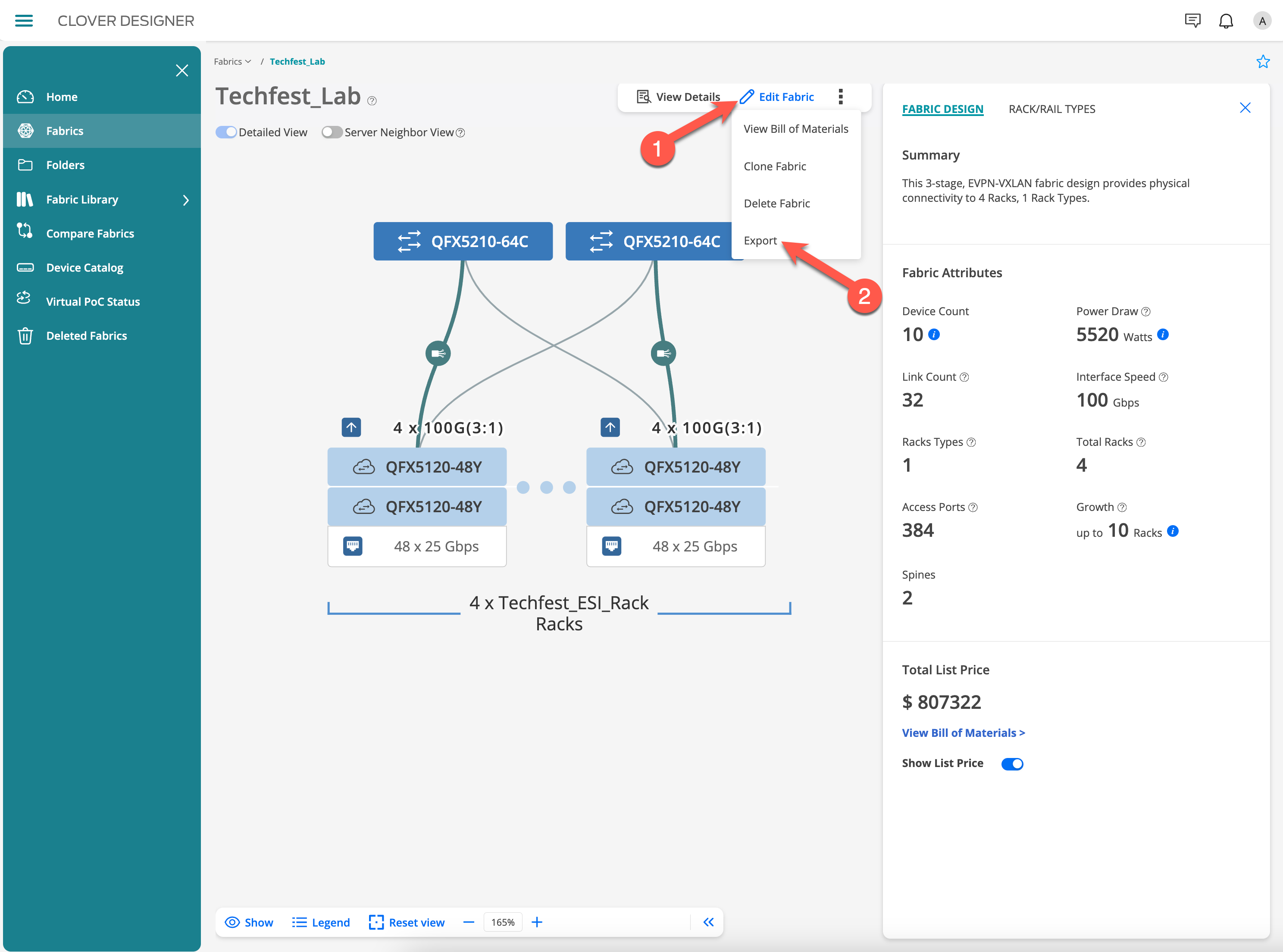Open the notifications bell
Screen dimensions: 1283x952
click(x=1225, y=21)
